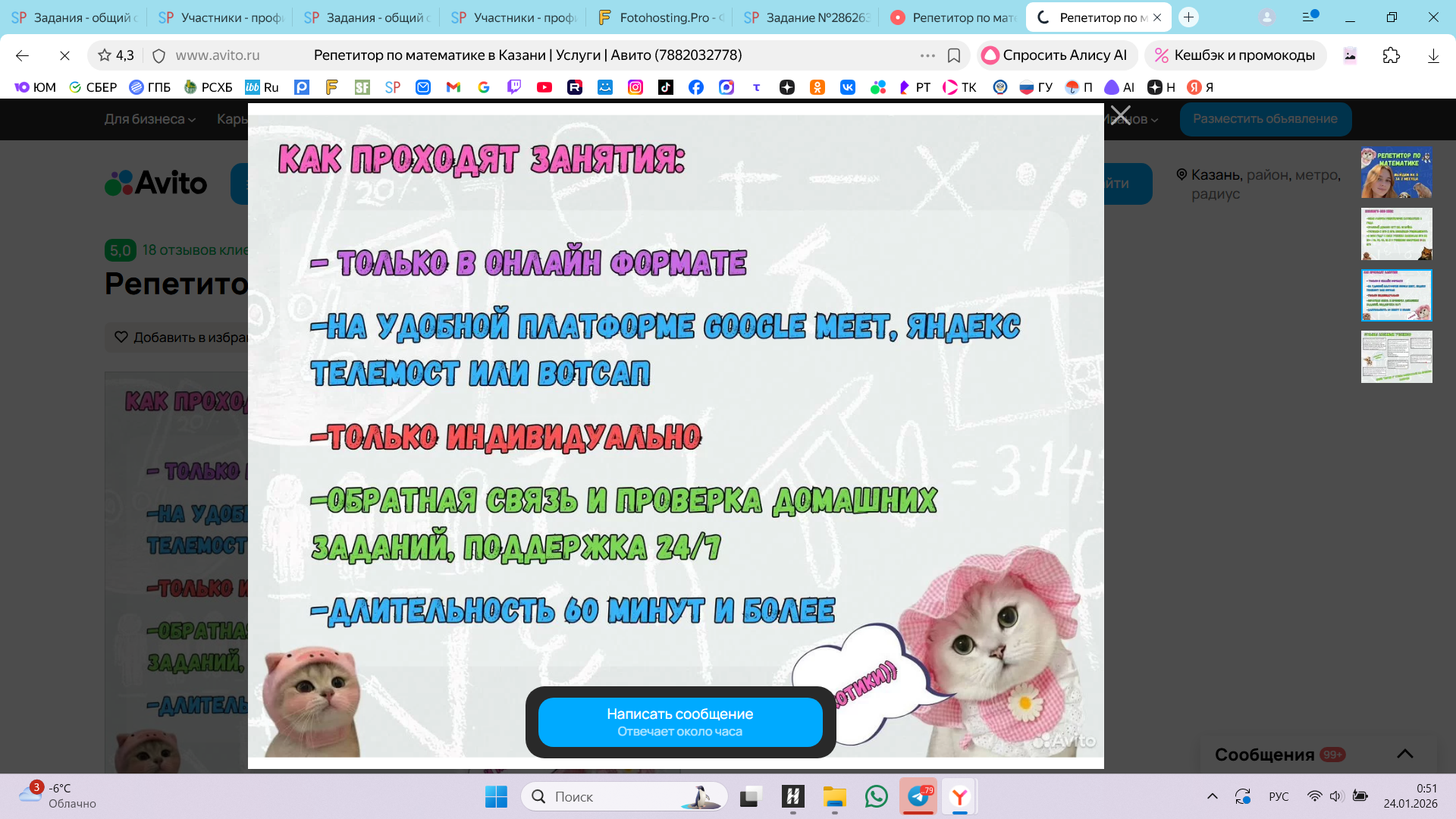This screenshot has width=1456, height=819.
Task: Open Telegram from the taskbar
Action: 918,796
